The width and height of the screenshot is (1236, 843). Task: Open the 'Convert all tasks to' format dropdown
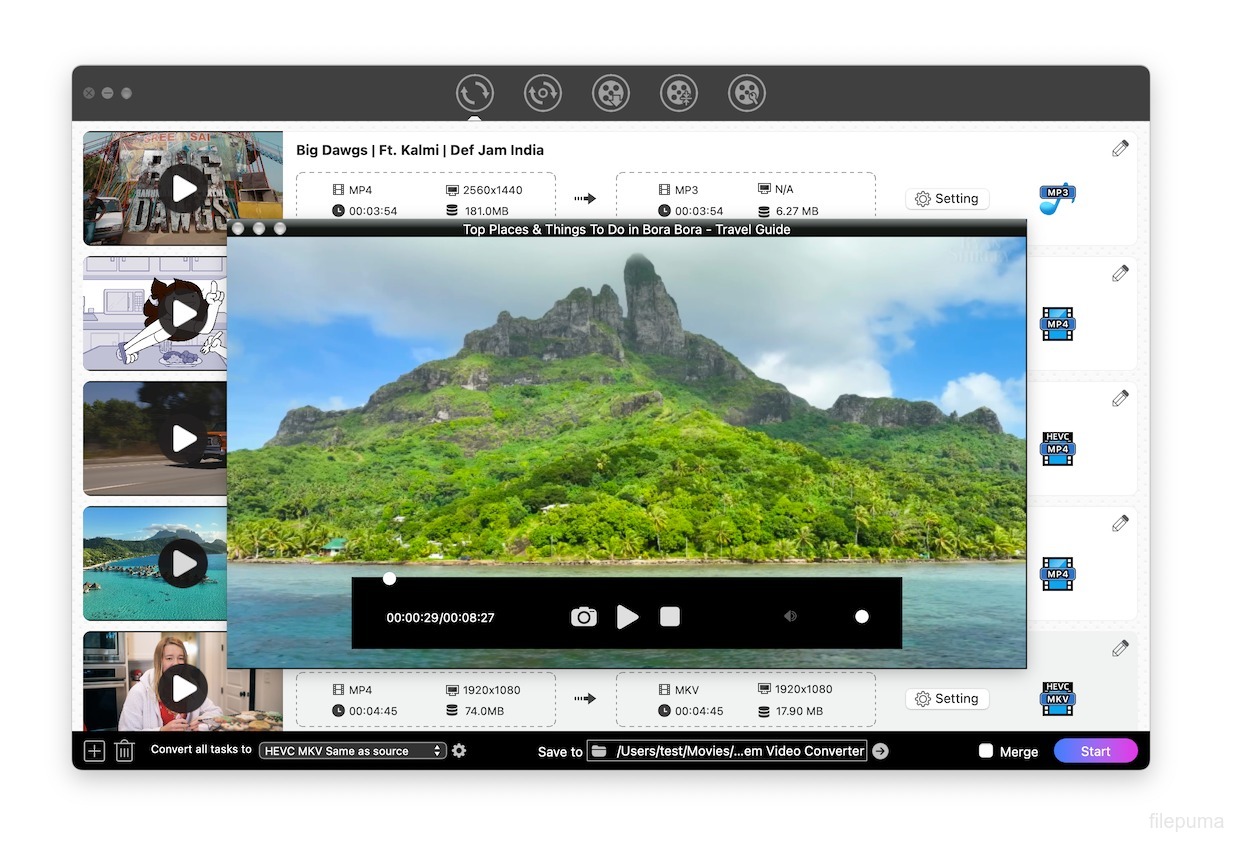(x=352, y=751)
